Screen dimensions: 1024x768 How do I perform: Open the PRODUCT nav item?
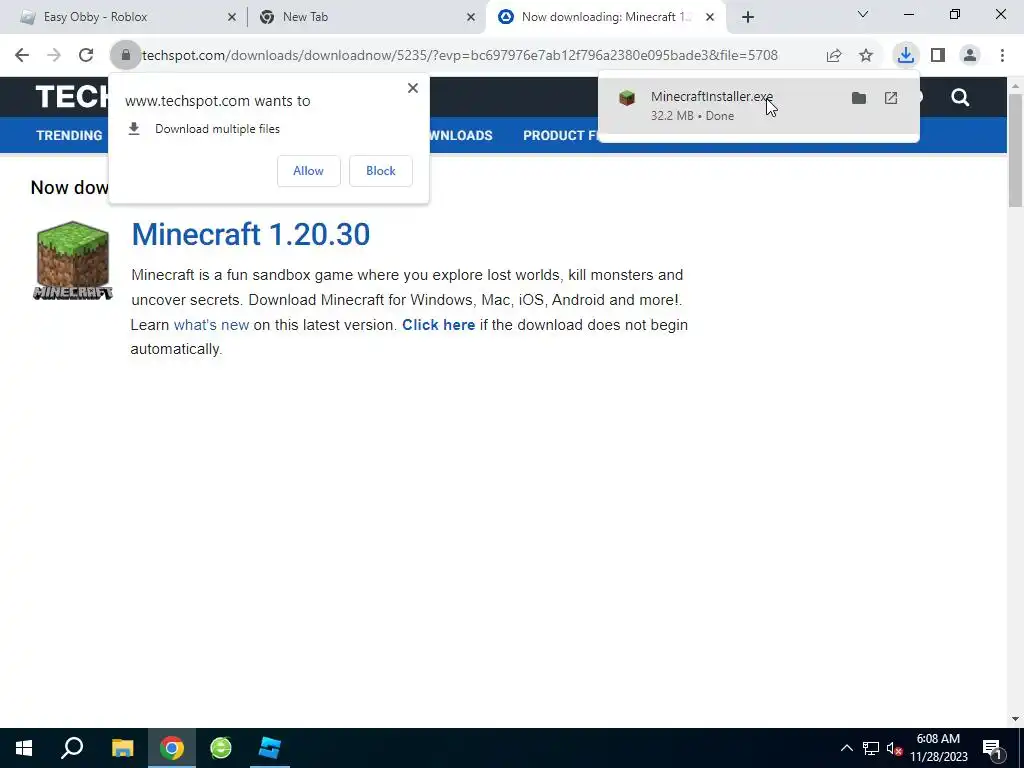(x=560, y=135)
